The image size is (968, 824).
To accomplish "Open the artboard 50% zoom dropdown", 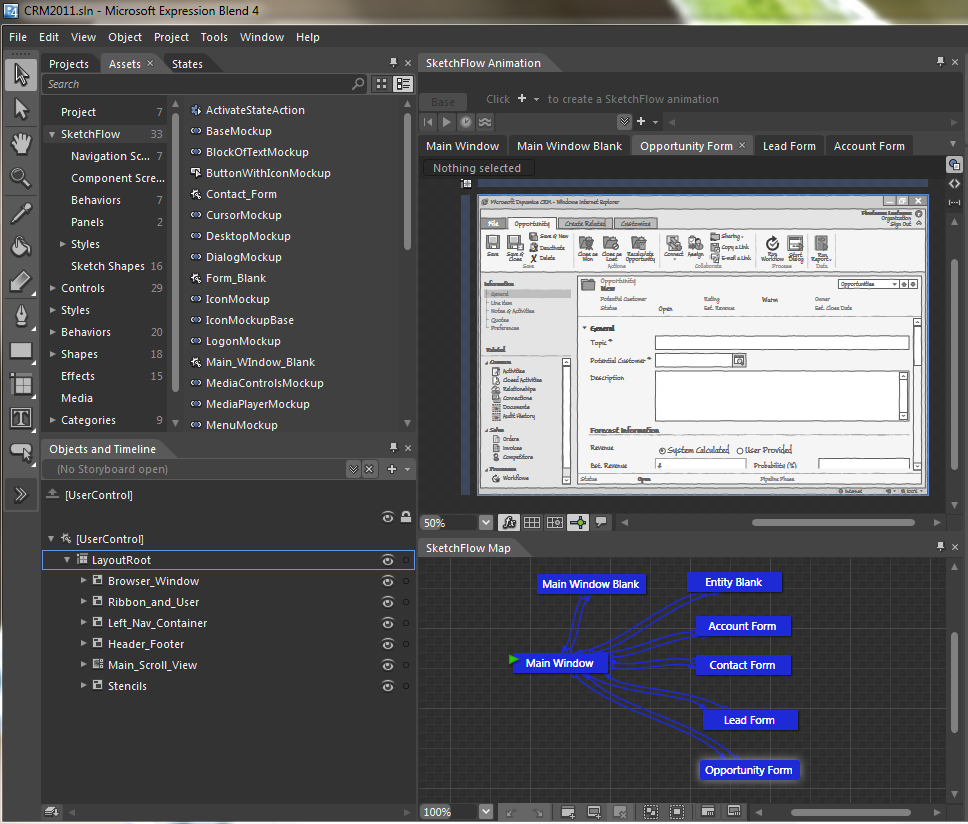I will 486,523.
